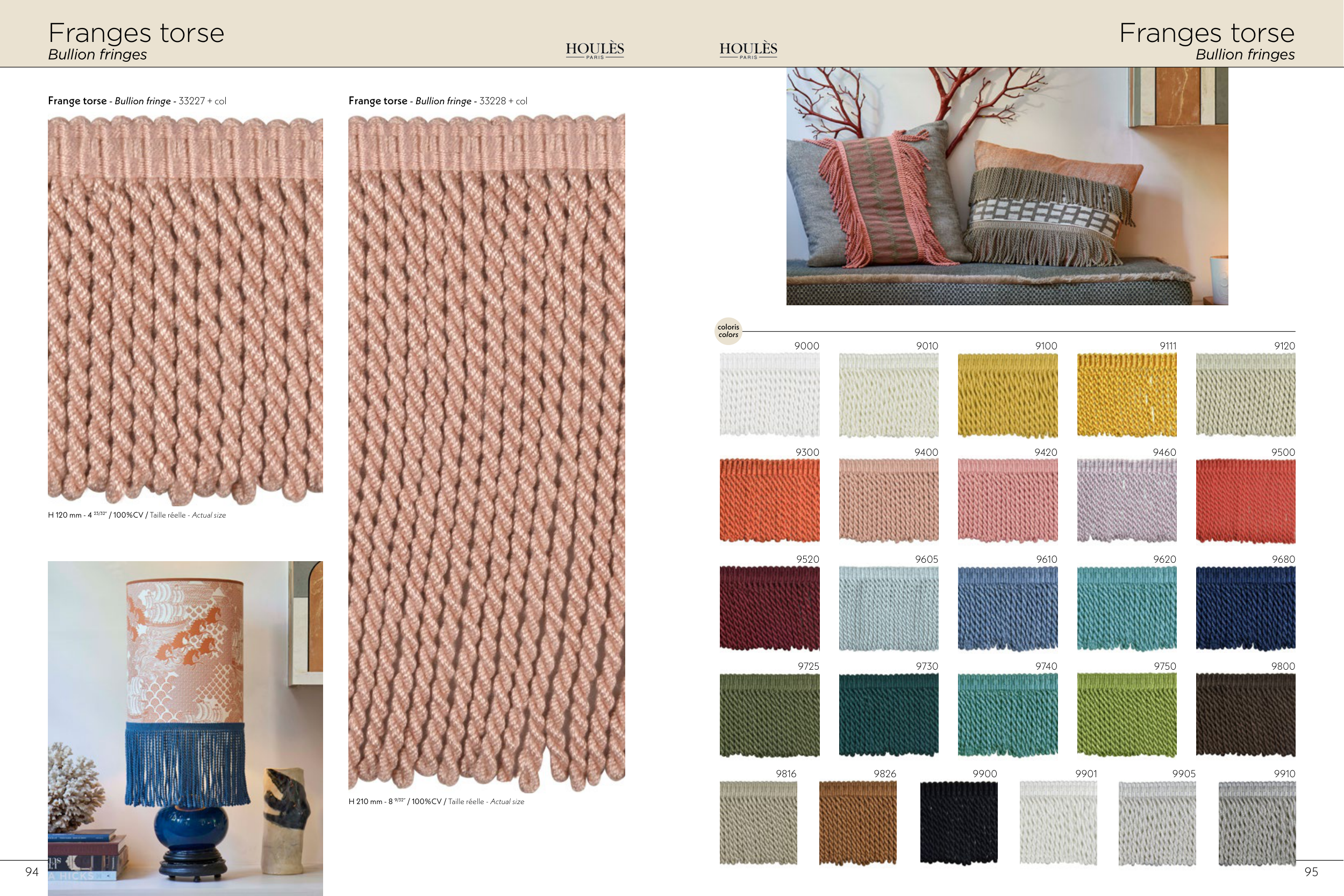
Task: Select the mustard 9100 fringe swatch
Action: pos(1007,395)
